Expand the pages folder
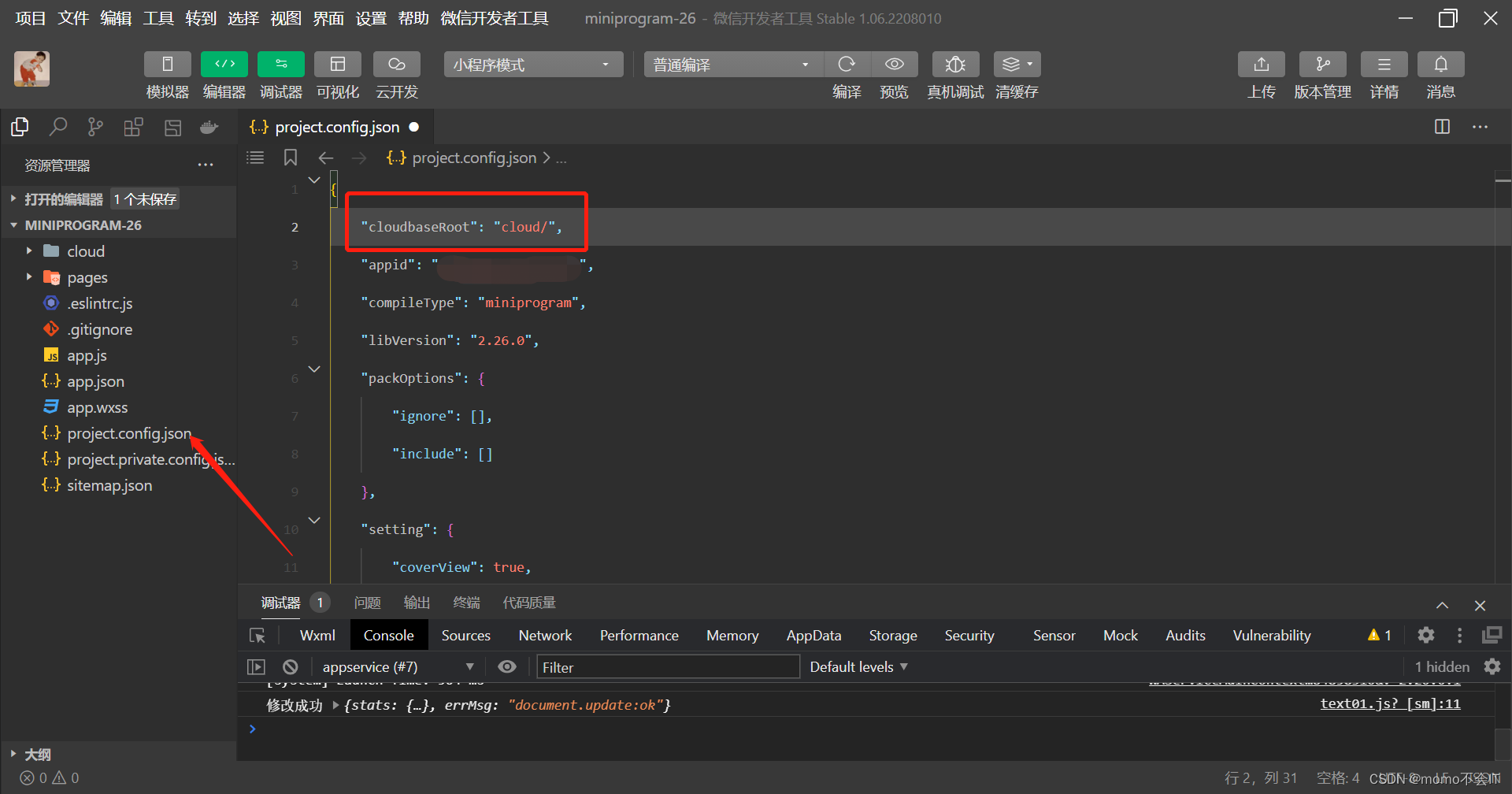This screenshot has height=794, width=1512. coord(87,277)
